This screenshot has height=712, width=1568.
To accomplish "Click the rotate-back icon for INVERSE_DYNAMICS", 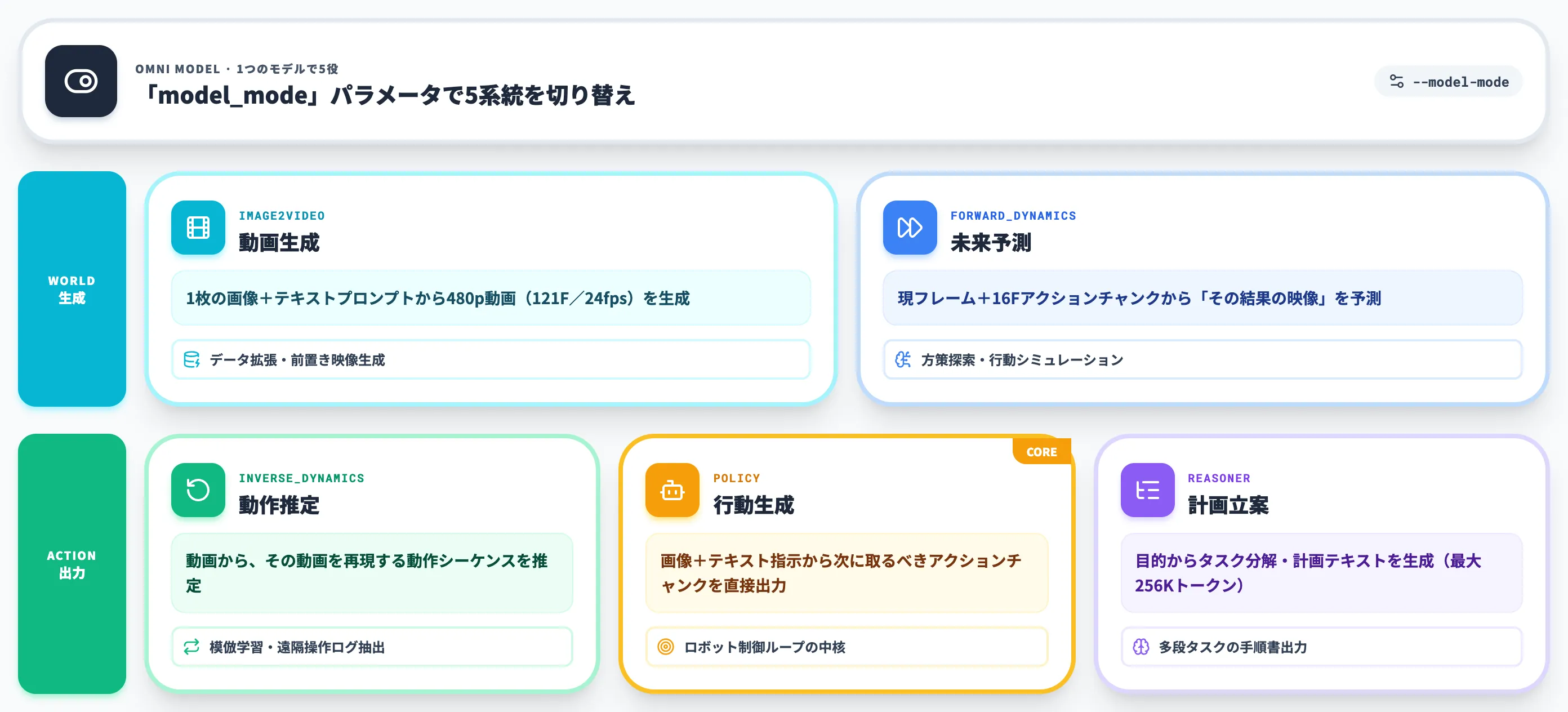I will click(198, 490).
